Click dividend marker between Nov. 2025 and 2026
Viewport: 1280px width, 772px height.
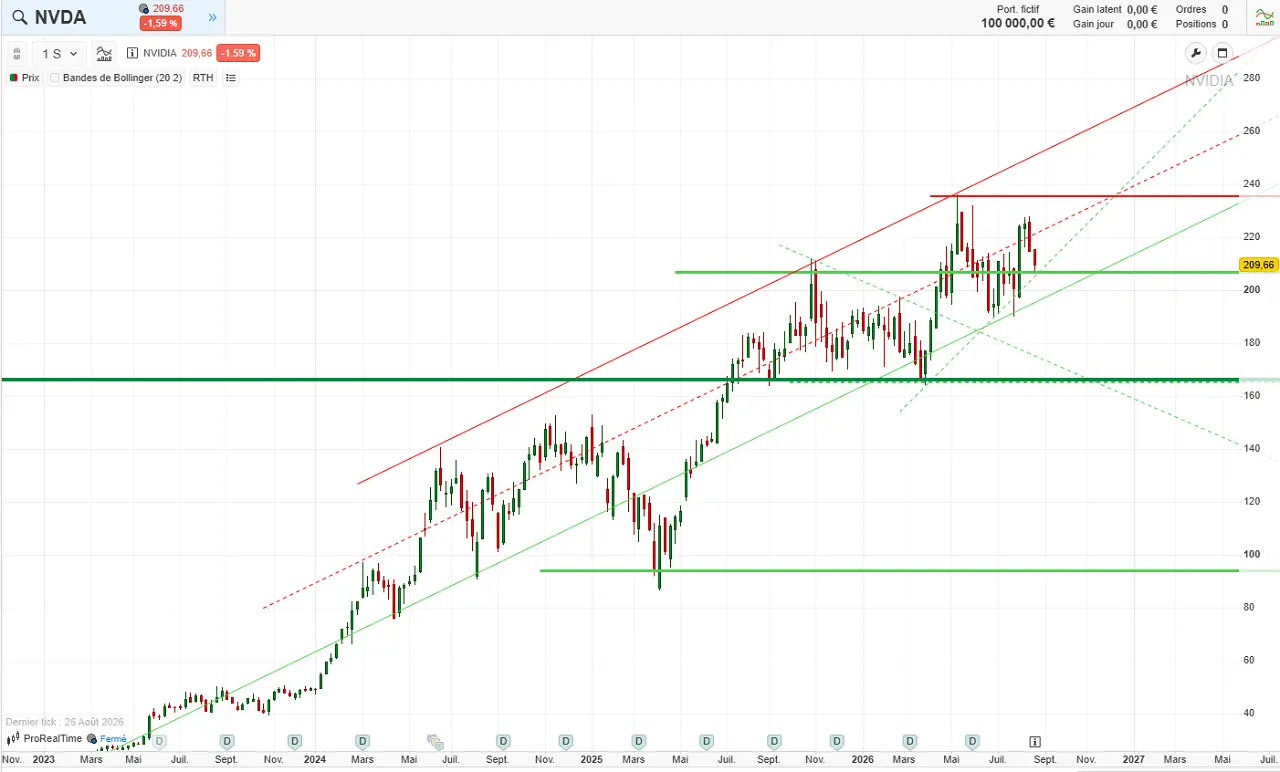pyautogui.click(x=837, y=741)
